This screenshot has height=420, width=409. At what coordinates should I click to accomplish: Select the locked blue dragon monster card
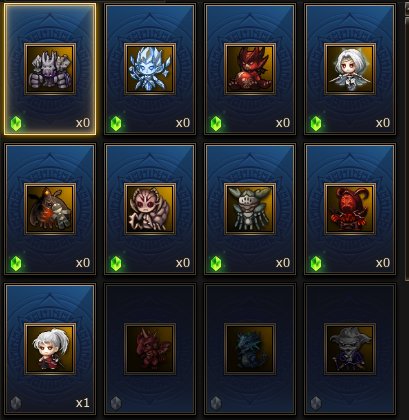pyautogui.click(x=250, y=349)
